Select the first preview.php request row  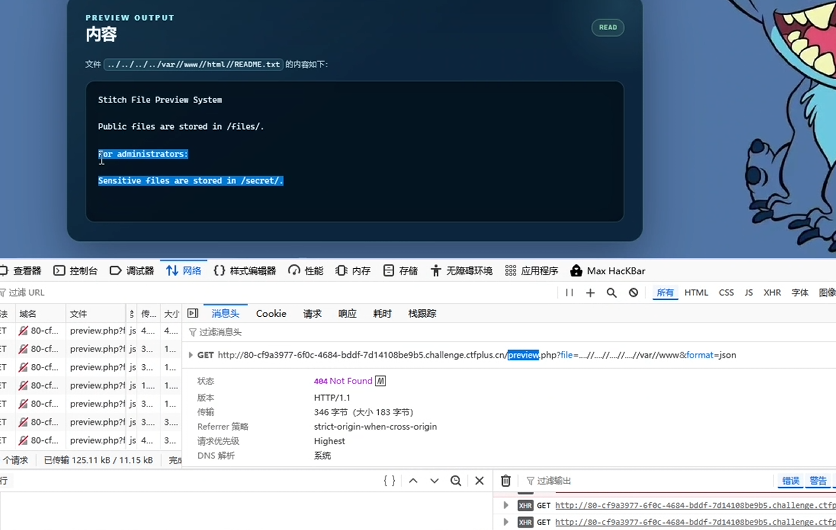point(91,331)
